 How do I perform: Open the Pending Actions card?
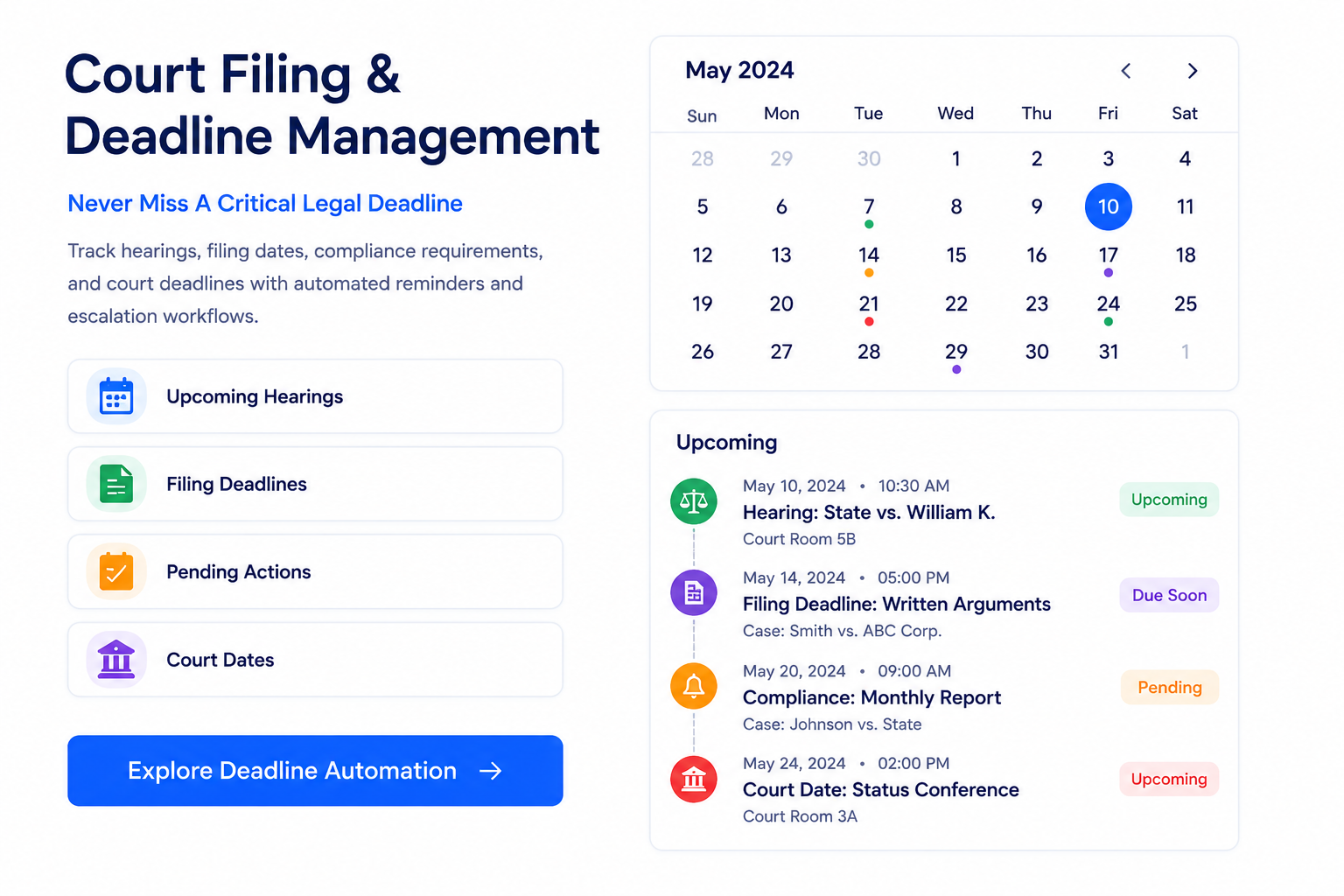[x=315, y=571]
